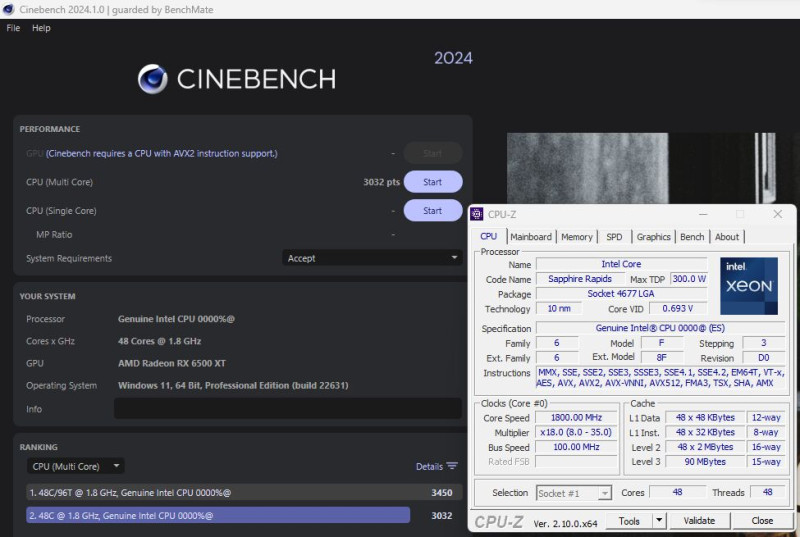This screenshot has height=537, width=800.
Task: Click the L1 Data 48 x 48 KBytes value
Action: click(705, 418)
